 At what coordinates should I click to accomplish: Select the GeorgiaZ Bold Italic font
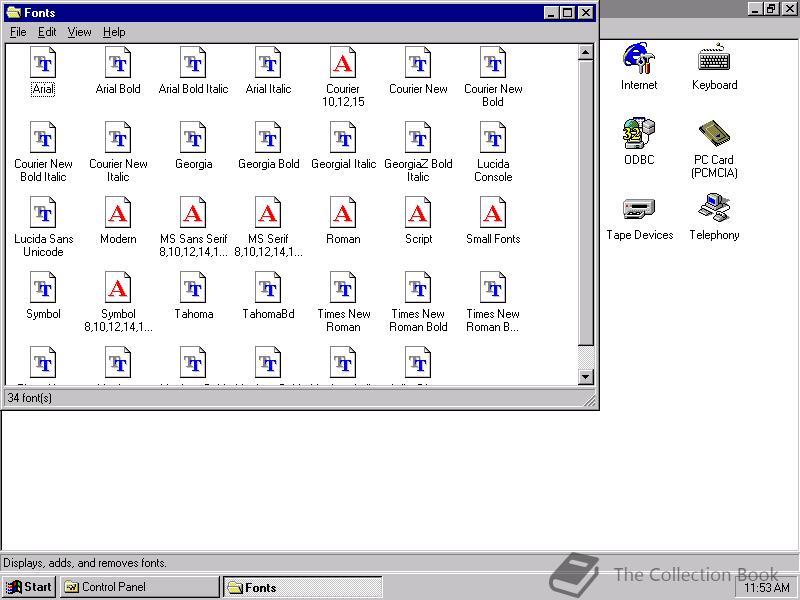418,138
